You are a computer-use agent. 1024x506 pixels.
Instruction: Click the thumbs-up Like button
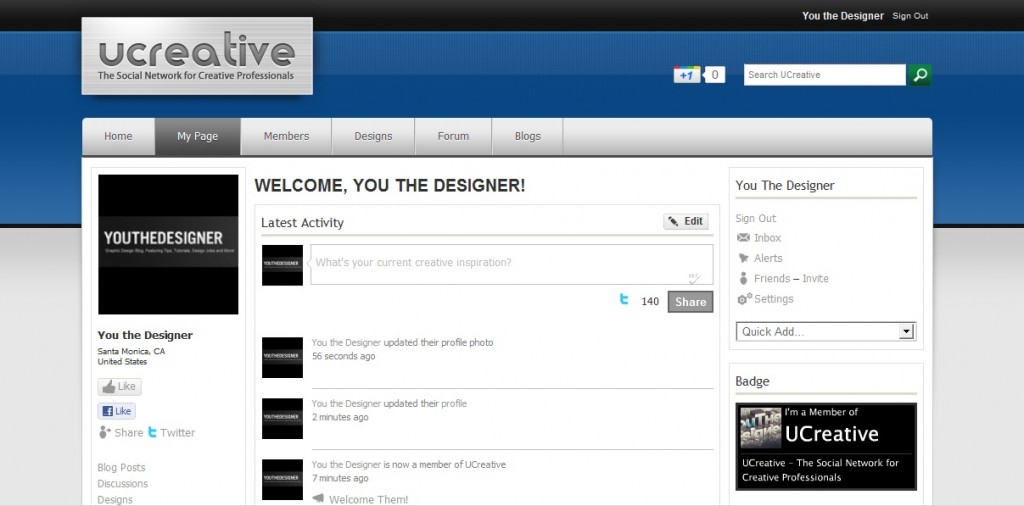point(120,387)
